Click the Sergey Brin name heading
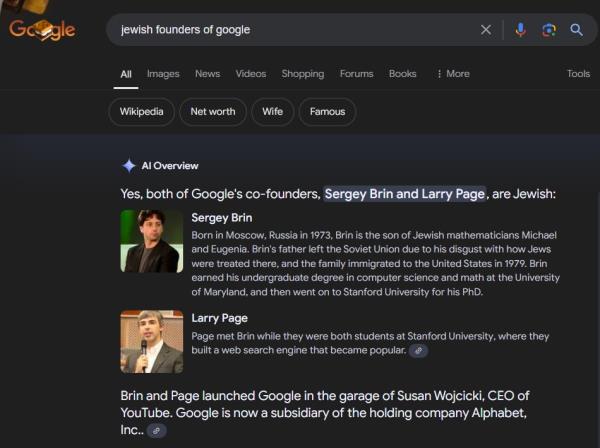Viewport: 600px width, 448px height. point(222,218)
